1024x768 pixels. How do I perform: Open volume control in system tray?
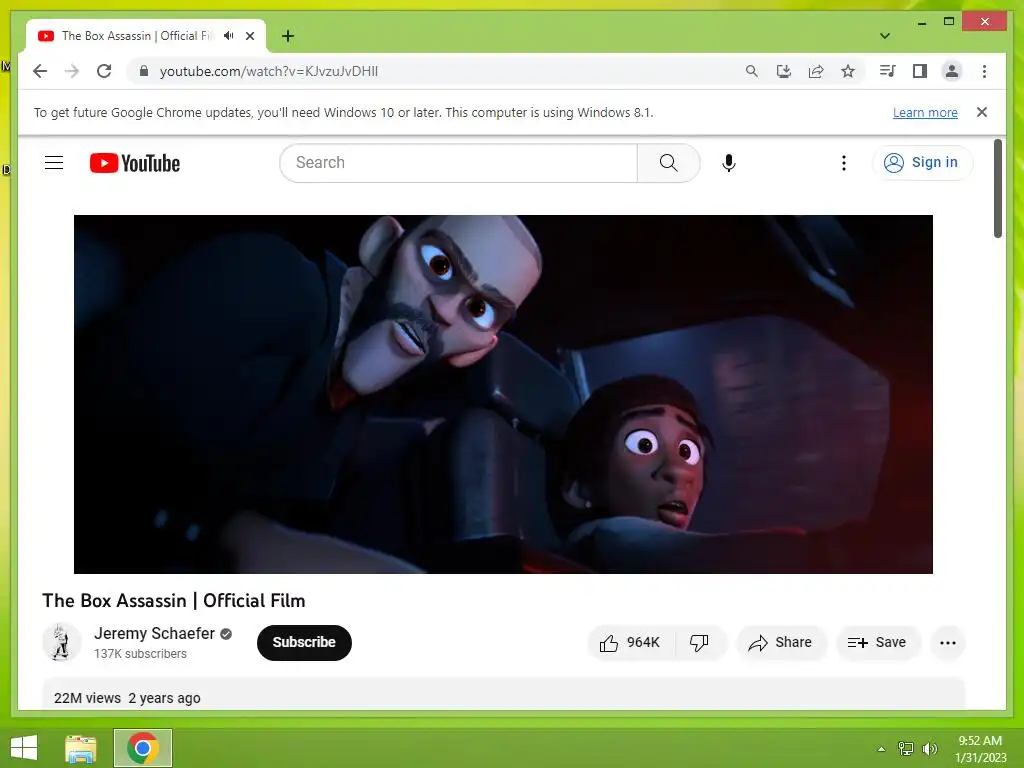pyautogui.click(x=930, y=749)
